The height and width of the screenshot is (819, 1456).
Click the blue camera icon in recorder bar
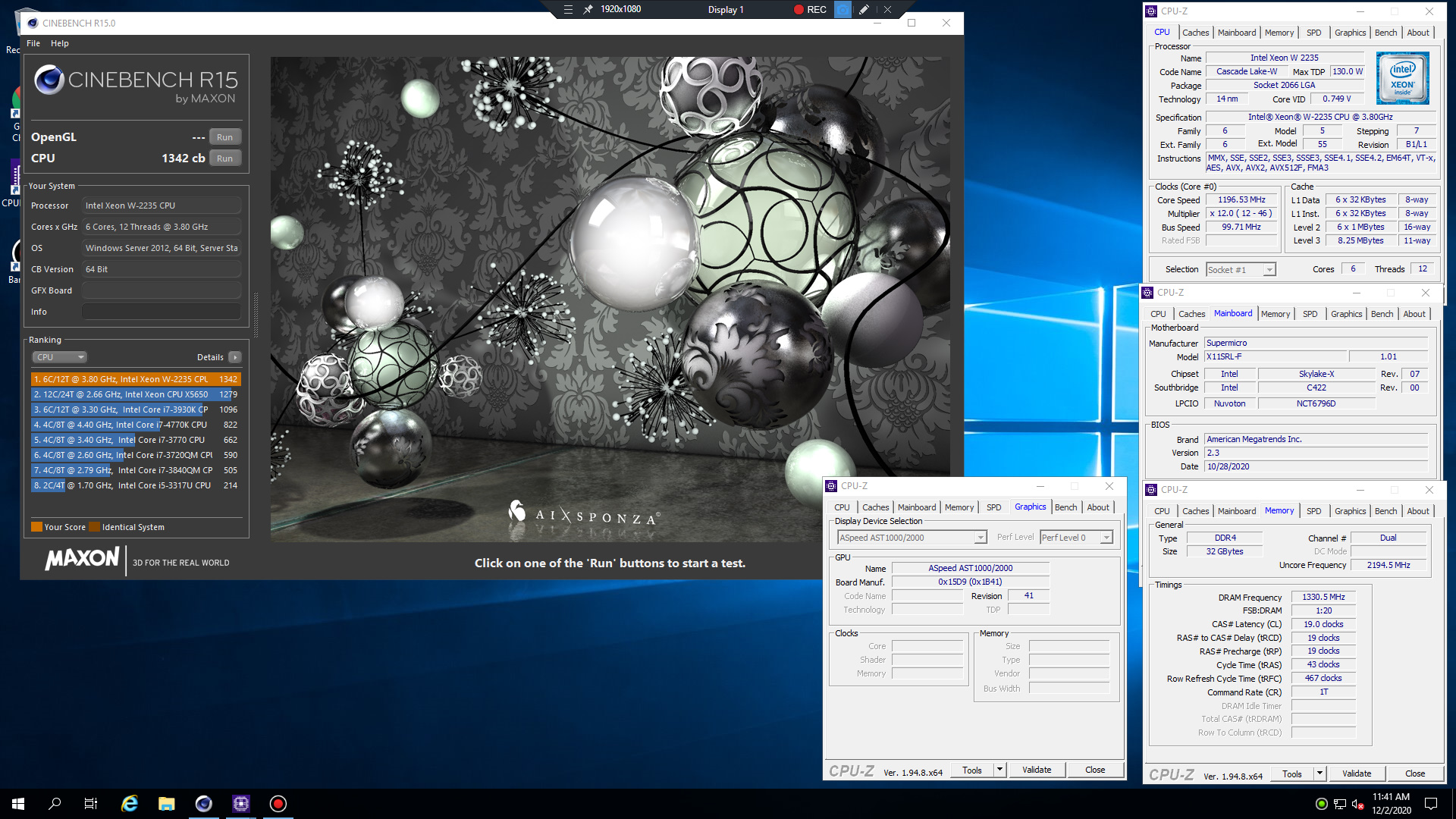pyautogui.click(x=843, y=9)
